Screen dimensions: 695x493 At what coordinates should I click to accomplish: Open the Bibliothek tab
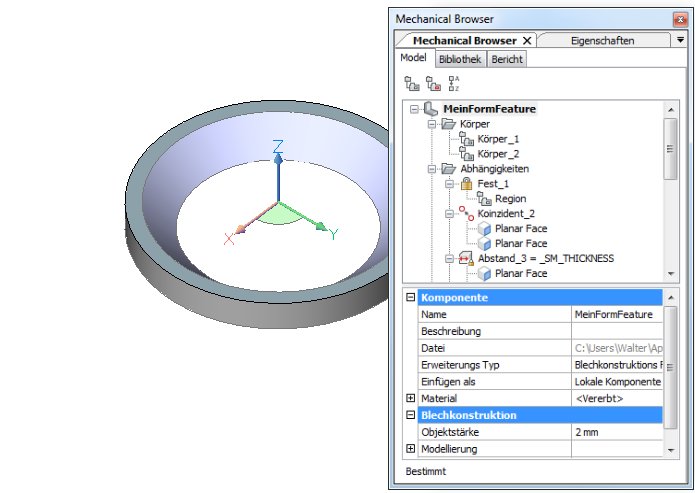tap(461, 59)
